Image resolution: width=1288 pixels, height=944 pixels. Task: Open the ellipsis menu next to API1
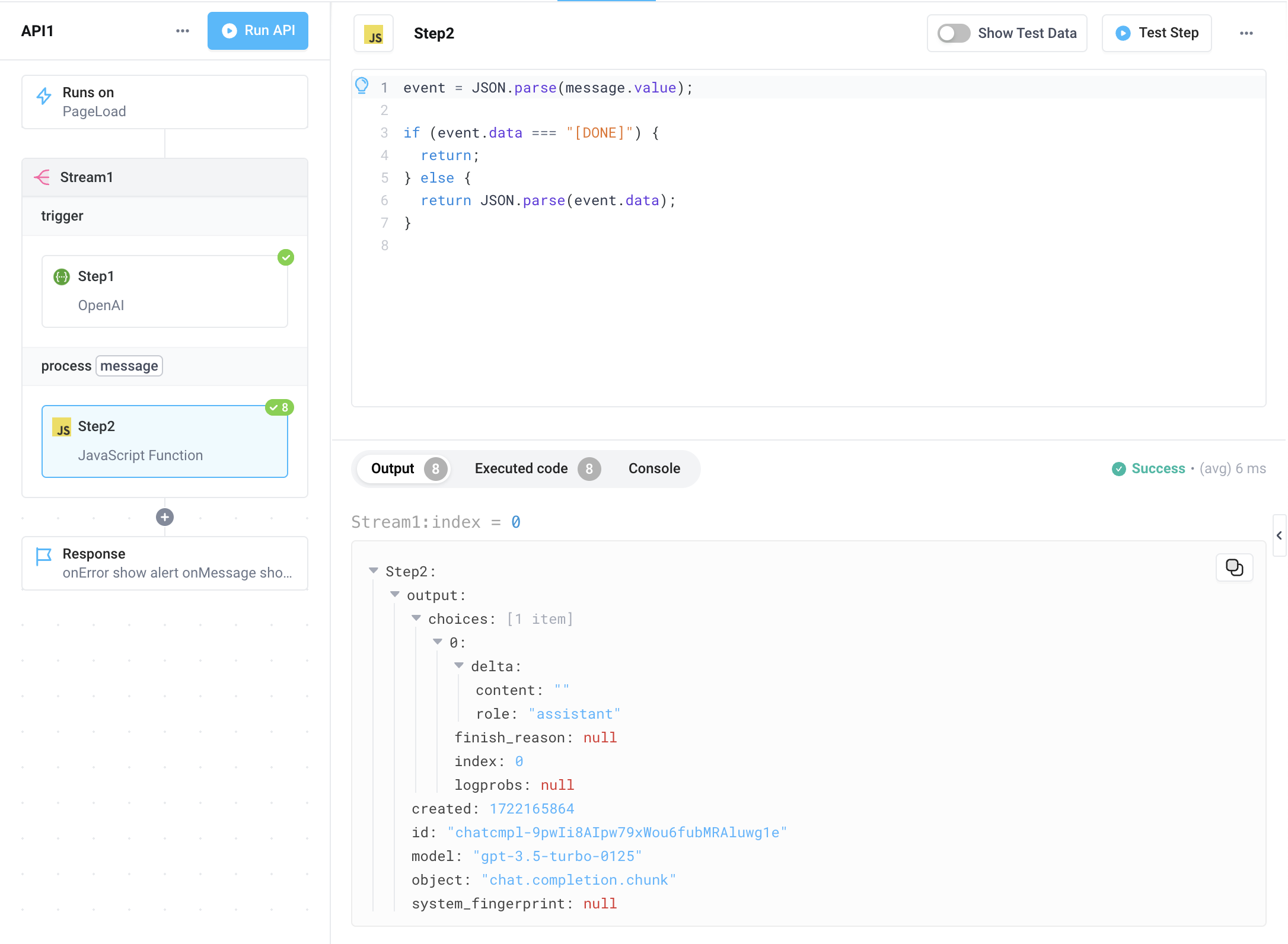pos(181,31)
